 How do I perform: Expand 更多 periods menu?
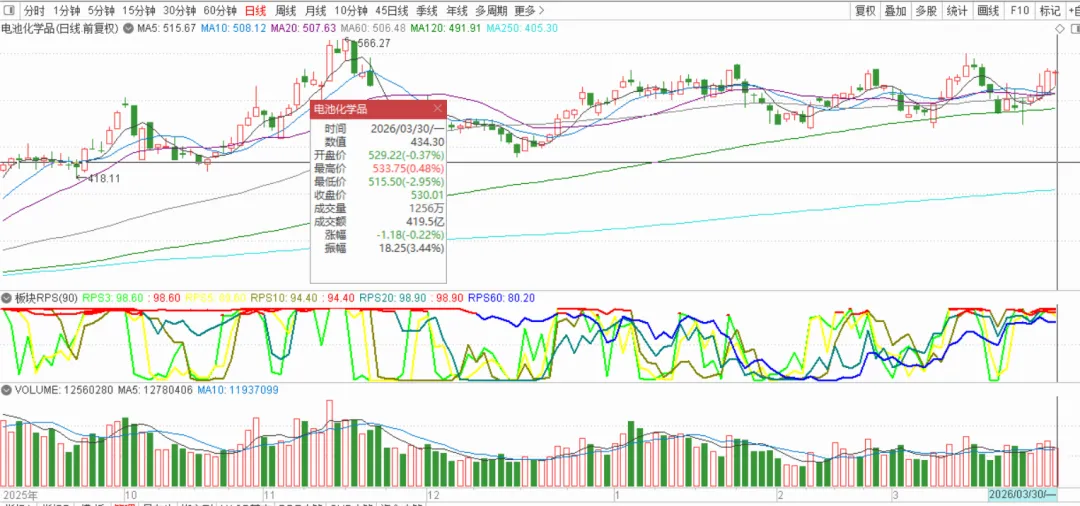pyautogui.click(x=529, y=11)
